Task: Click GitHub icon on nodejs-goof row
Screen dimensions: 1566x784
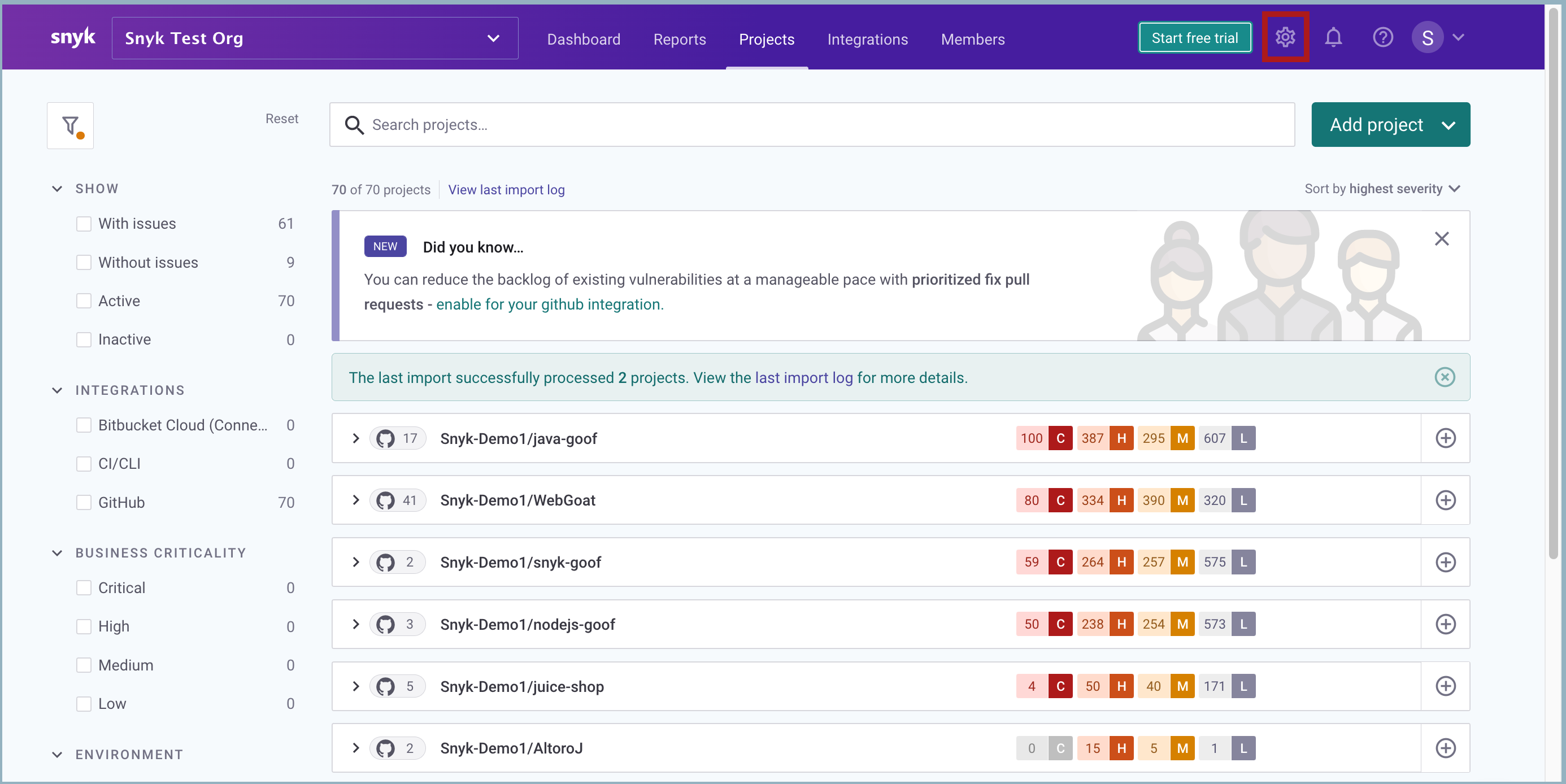Action: pyautogui.click(x=385, y=624)
